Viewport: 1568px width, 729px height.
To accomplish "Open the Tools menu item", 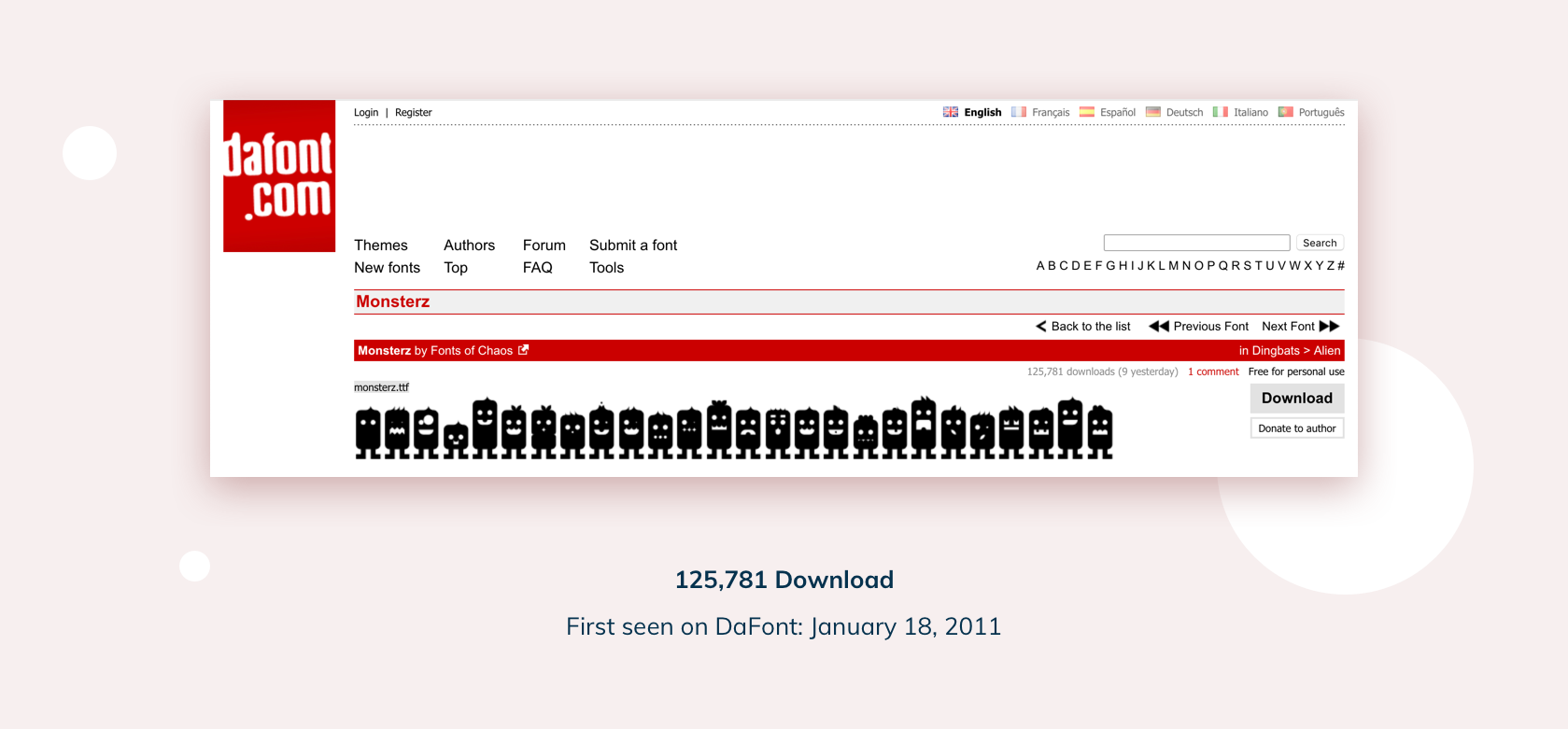I will [x=607, y=267].
